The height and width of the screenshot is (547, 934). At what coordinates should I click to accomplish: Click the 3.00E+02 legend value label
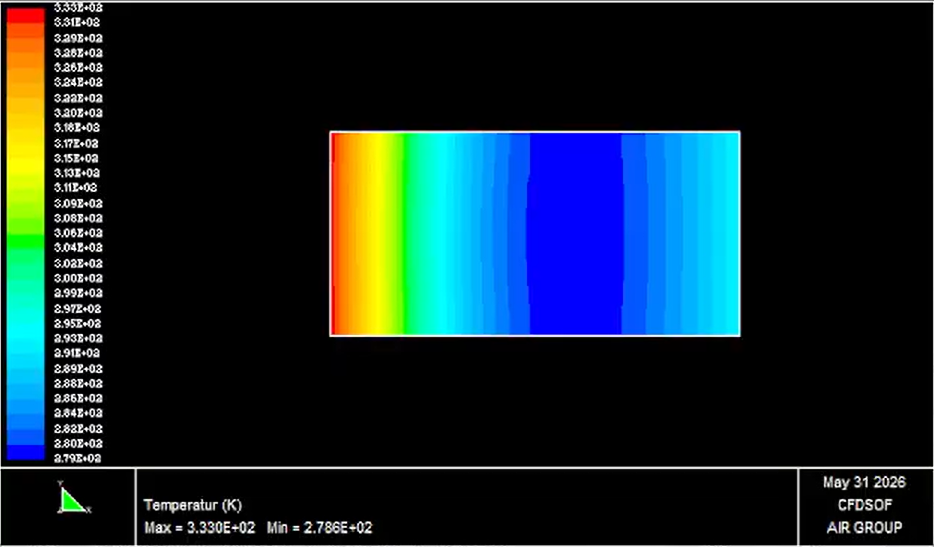pos(78,278)
